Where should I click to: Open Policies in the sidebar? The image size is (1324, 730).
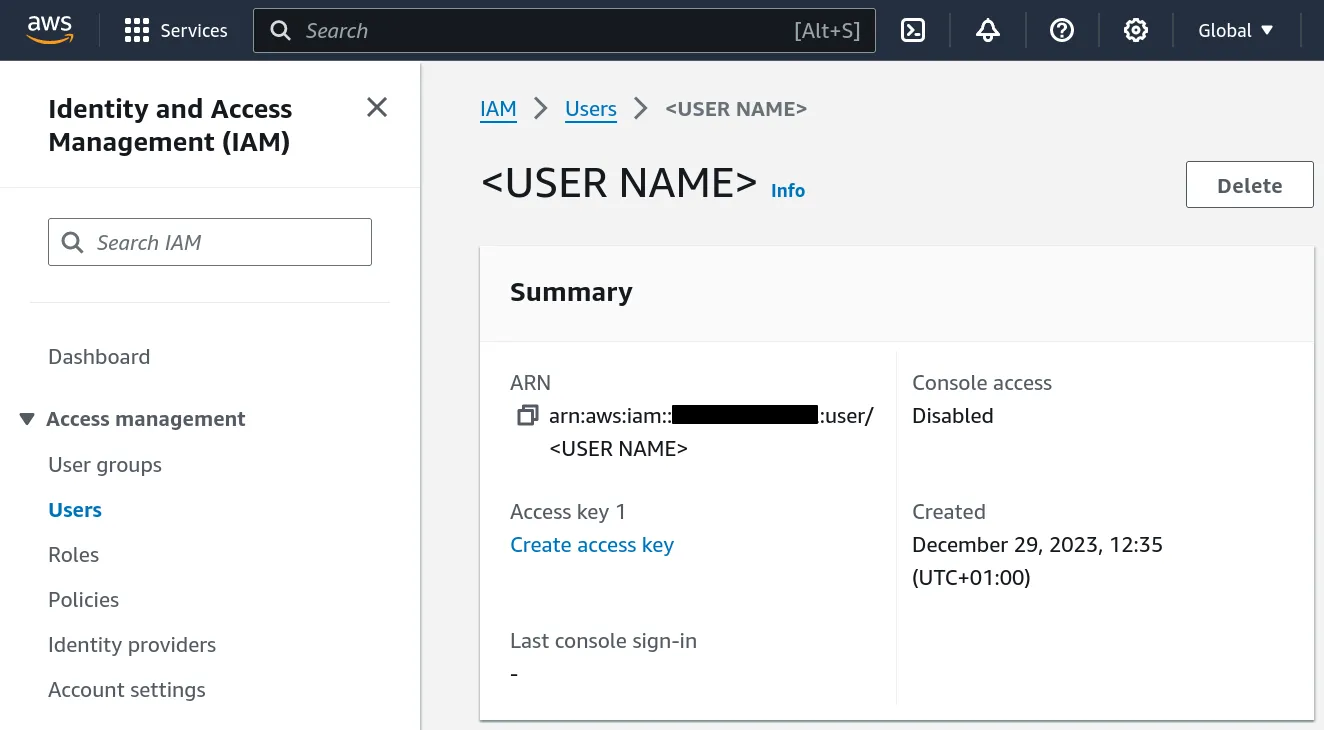[x=84, y=600]
